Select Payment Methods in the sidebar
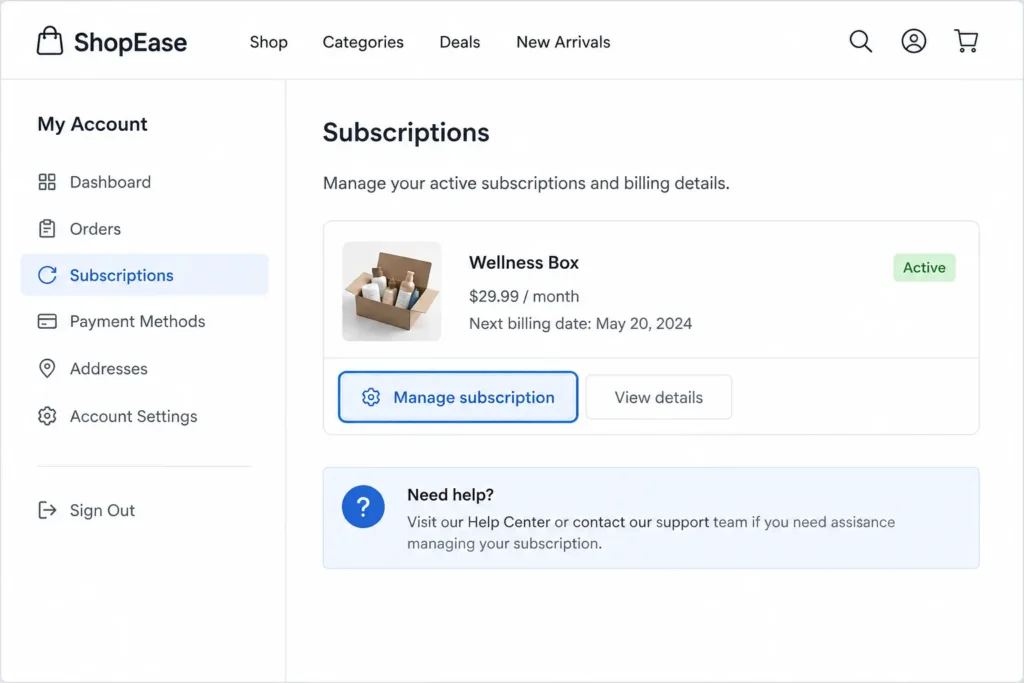This screenshot has height=683, width=1024. (x=144, y=321)
